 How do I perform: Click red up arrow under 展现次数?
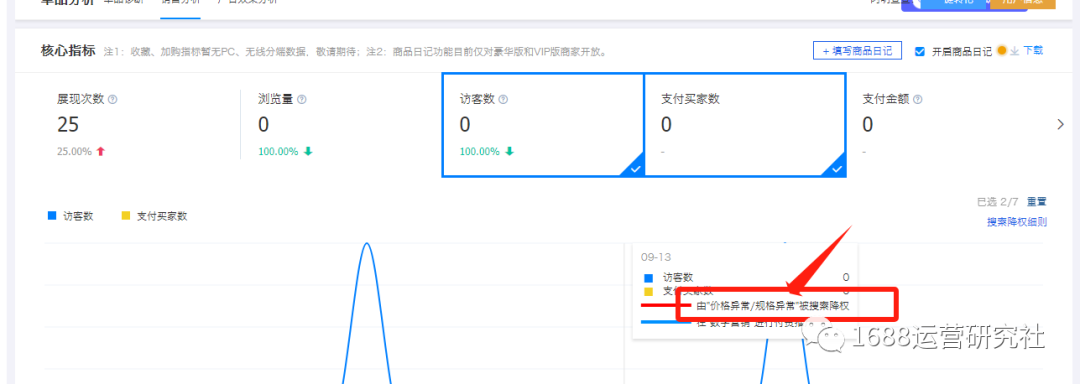point(101,151)
